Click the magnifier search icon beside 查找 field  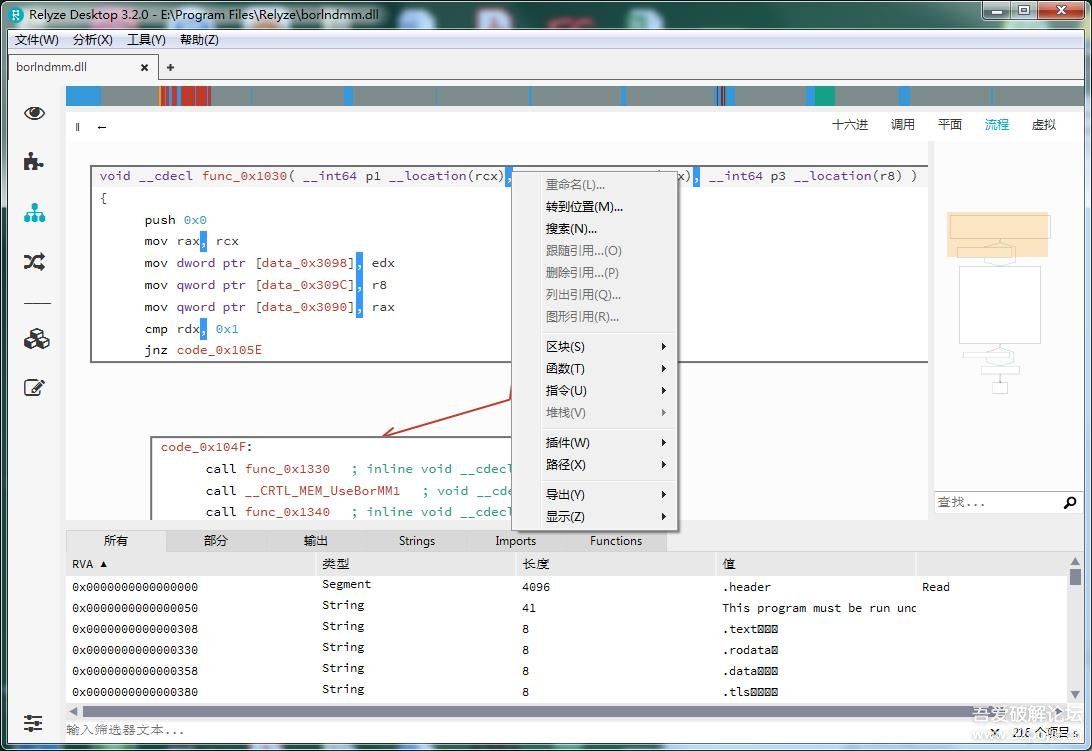click(1069, 502)
